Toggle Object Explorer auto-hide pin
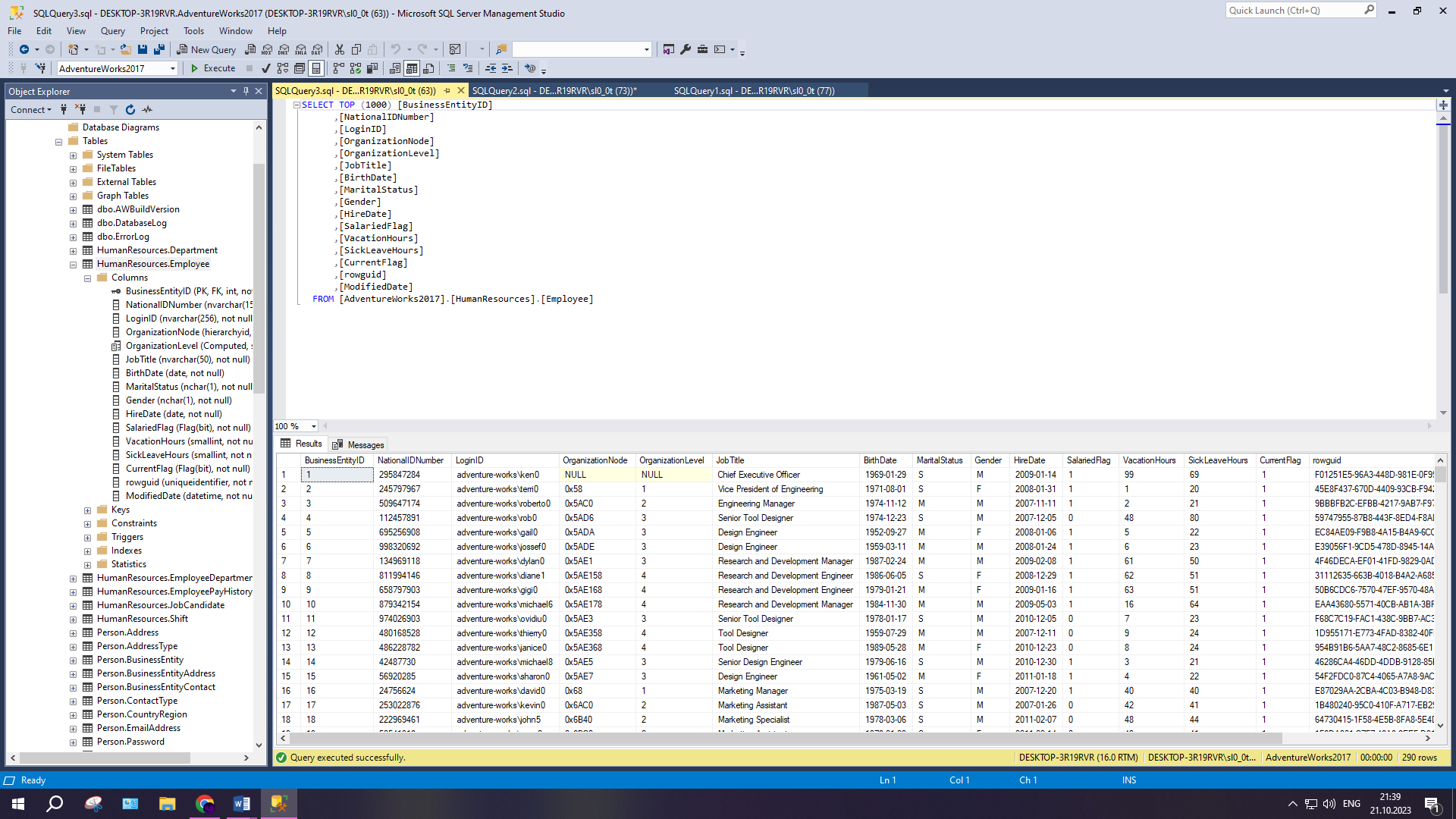 pos(246,91)
